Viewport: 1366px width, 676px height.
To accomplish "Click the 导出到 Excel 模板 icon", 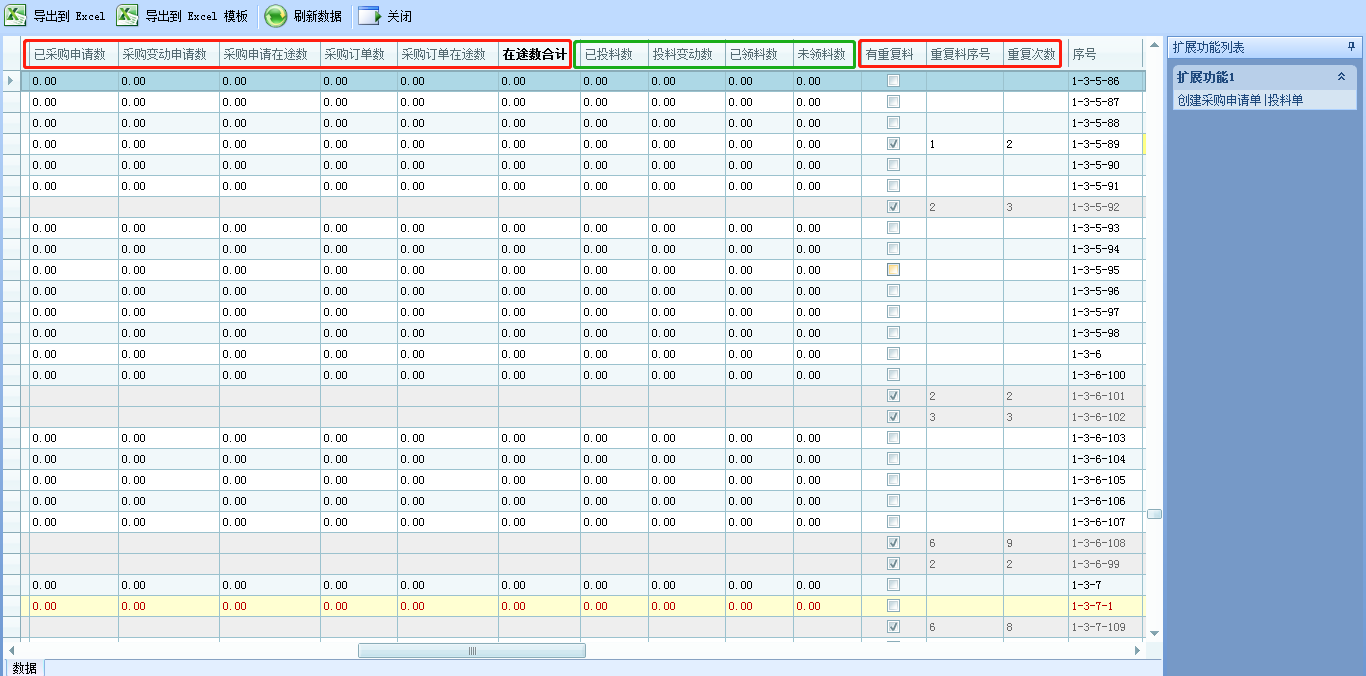I will click(128, 16).
